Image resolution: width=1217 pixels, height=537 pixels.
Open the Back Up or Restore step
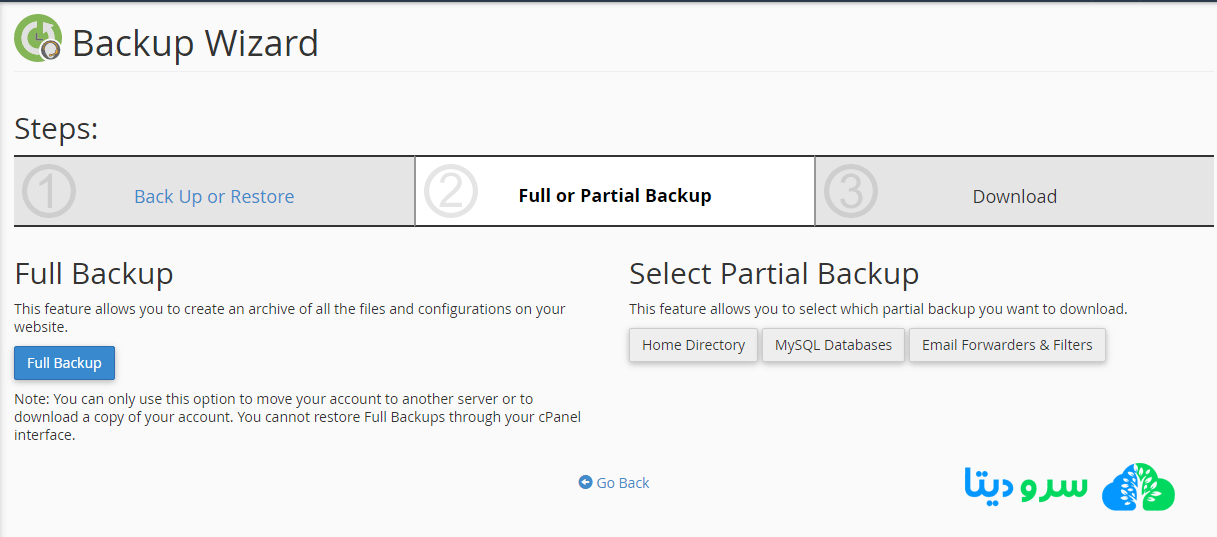pyautogui.click(x=214, y=197)
